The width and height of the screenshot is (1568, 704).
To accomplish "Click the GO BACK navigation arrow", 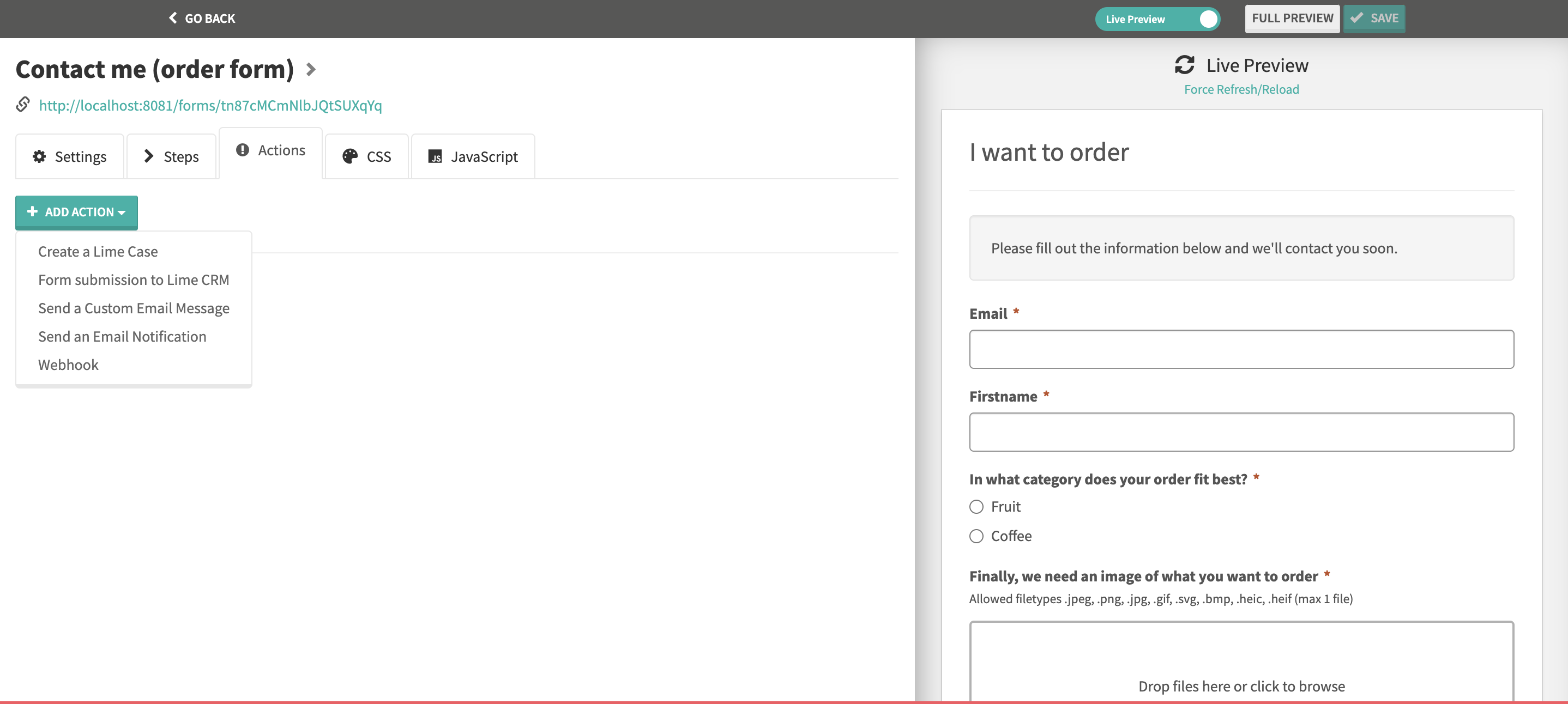I will [171, 18].
